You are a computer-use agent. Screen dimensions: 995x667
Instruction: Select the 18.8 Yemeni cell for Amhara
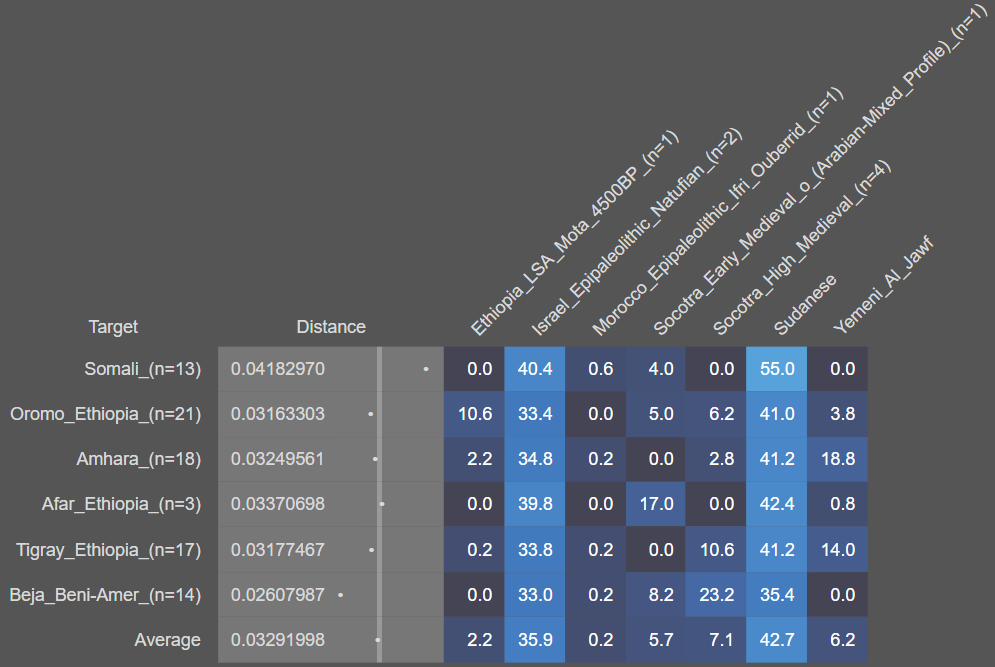tap(837, 459)
